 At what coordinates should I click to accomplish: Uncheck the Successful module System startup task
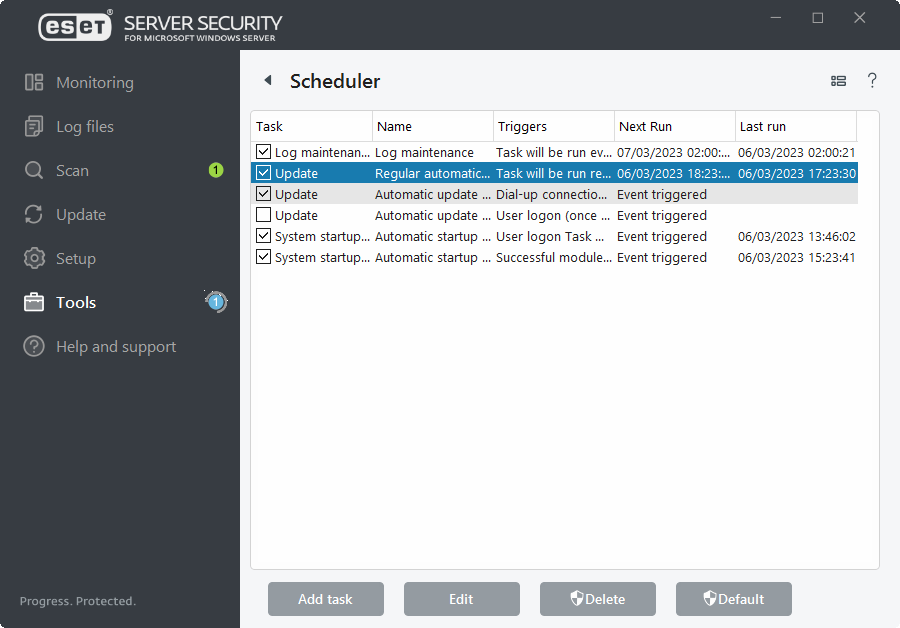click(x=264, y=257)
